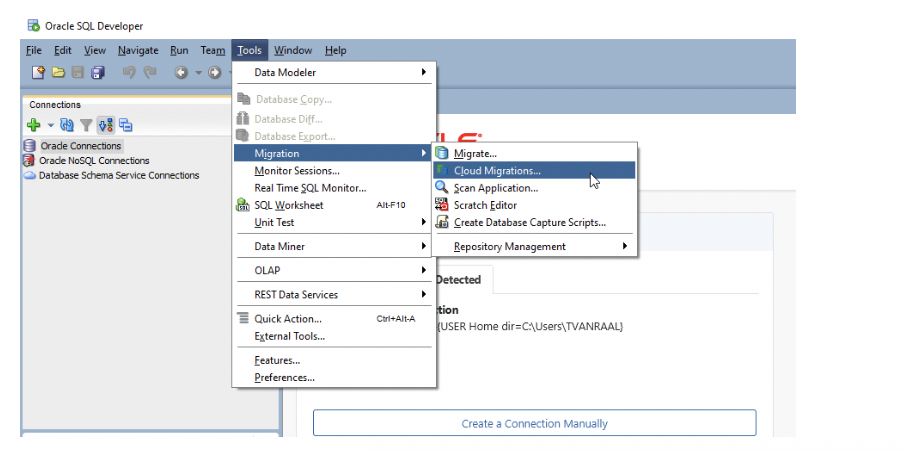904x450 pixels.
Task: Select Oracle NoSQL Connections tree node
Action: (94, 161)
